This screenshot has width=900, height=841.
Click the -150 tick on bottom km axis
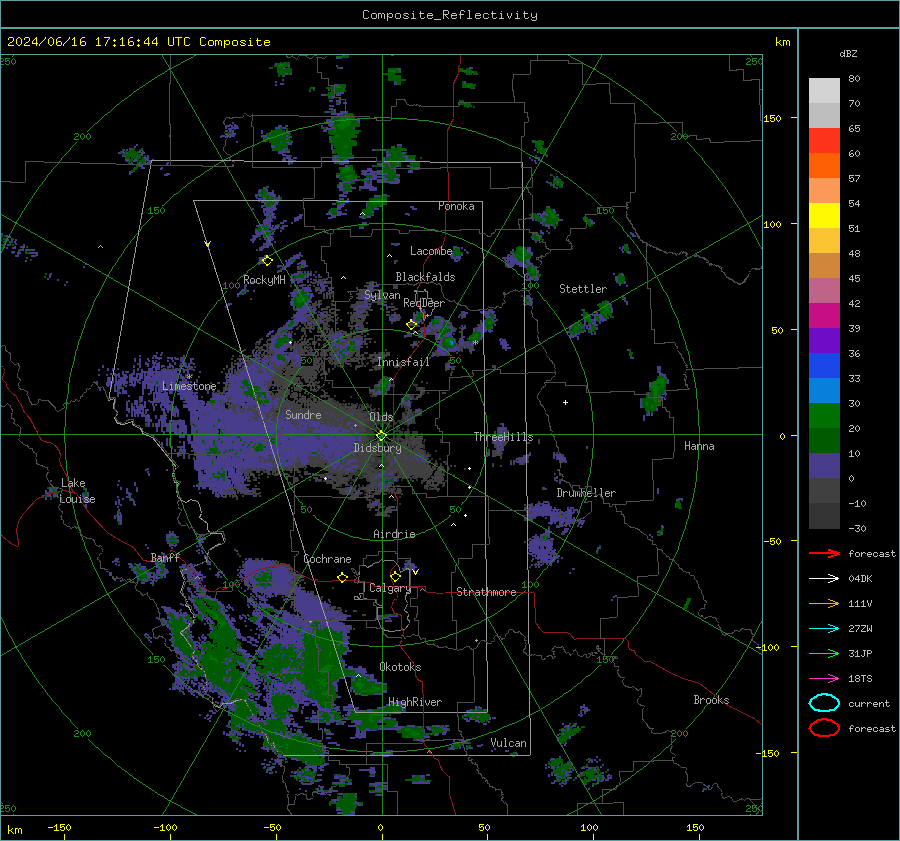pyautogui.click(x=59, y=828)
